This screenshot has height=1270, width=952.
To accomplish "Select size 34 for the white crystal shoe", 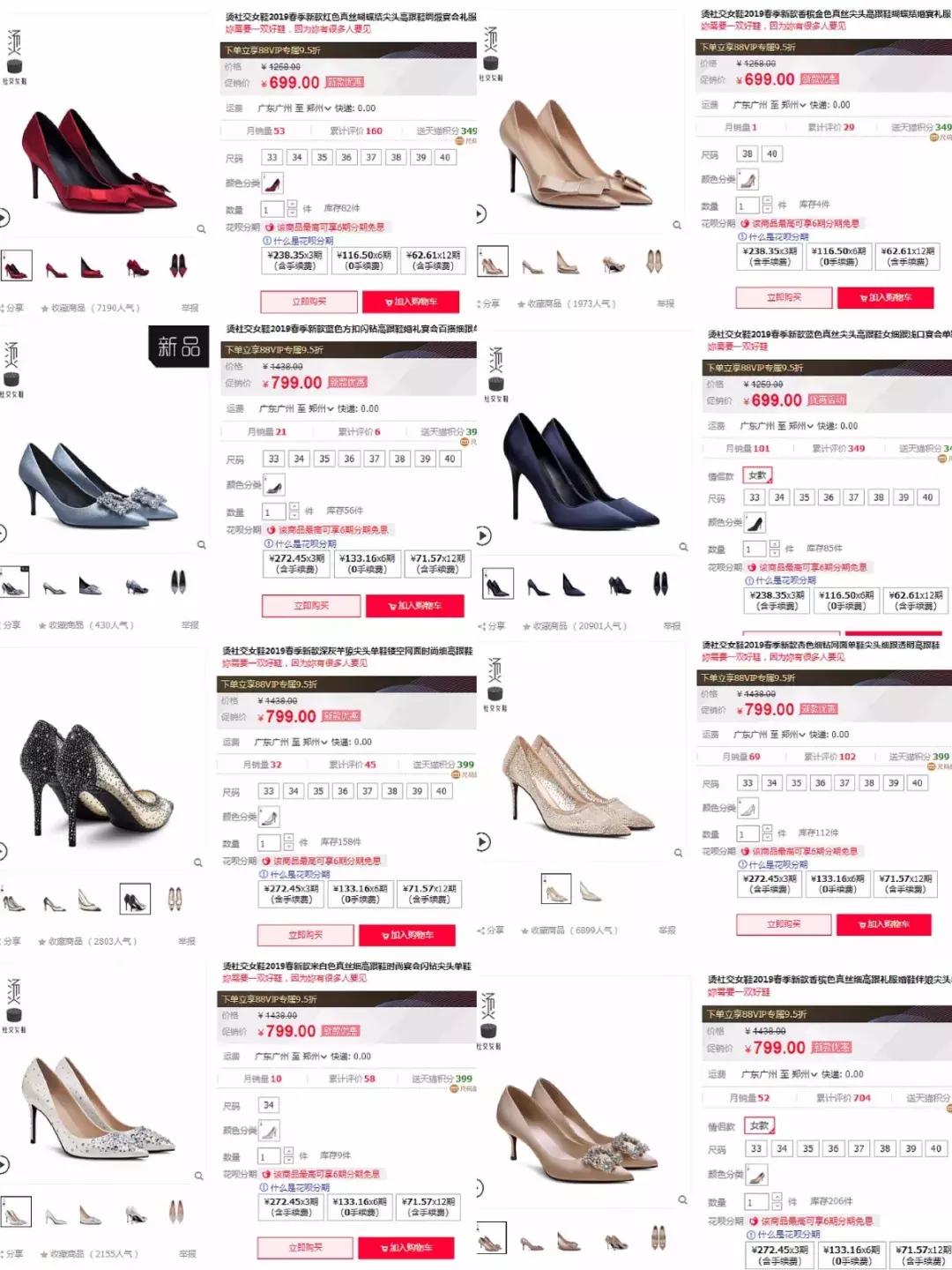I will tap(269, 1105).
